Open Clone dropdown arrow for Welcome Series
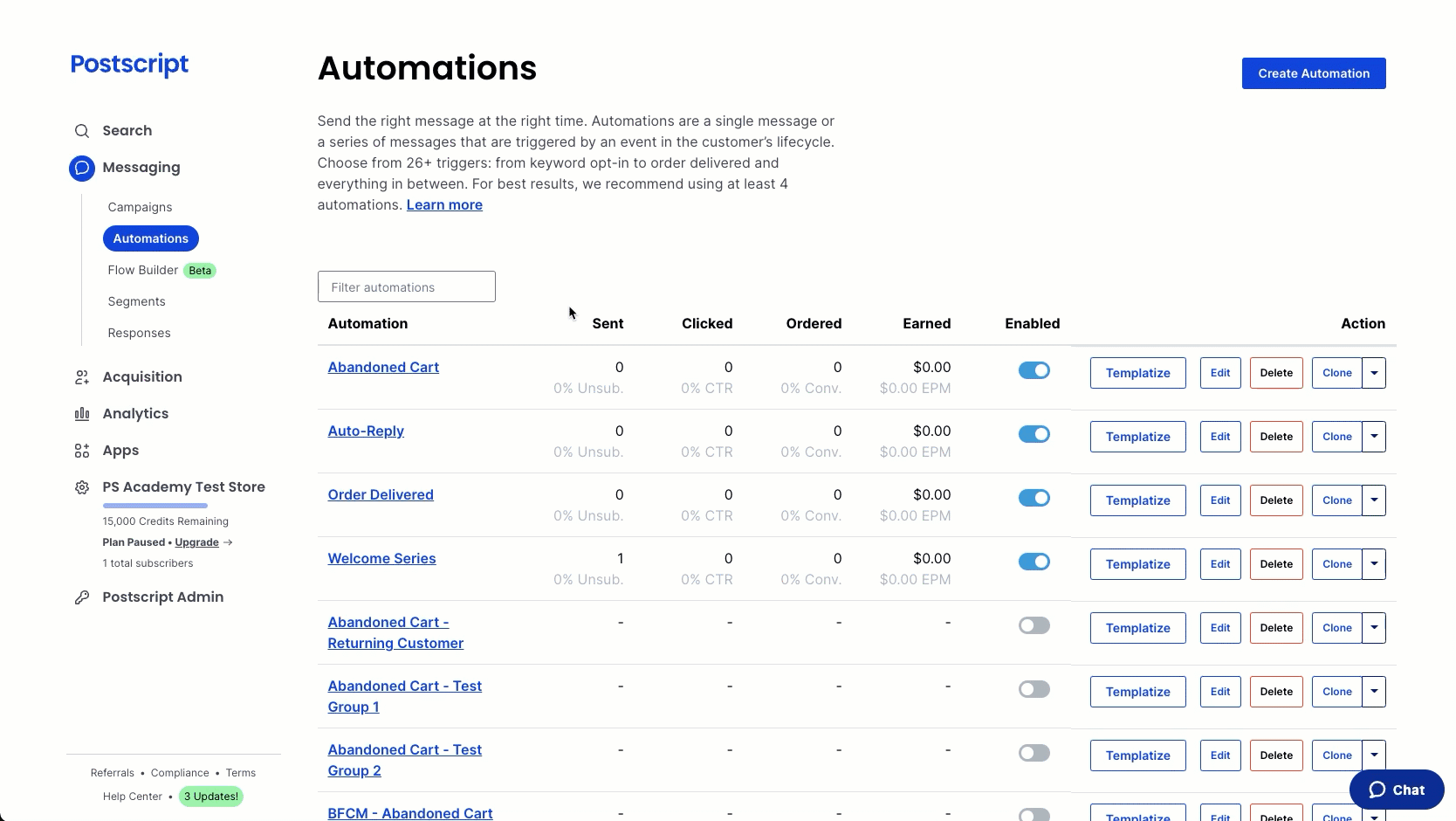The height and width of the screenshot is (821, 1456). (x=1374, y=564)
